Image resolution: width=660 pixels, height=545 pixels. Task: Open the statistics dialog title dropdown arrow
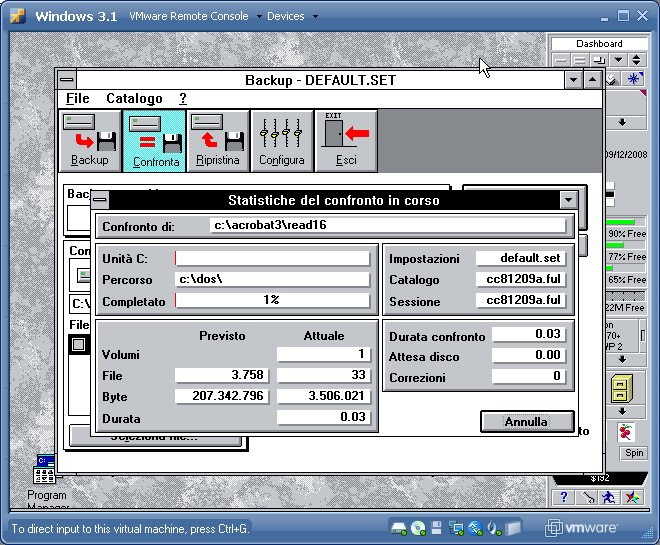coord(569,200)
